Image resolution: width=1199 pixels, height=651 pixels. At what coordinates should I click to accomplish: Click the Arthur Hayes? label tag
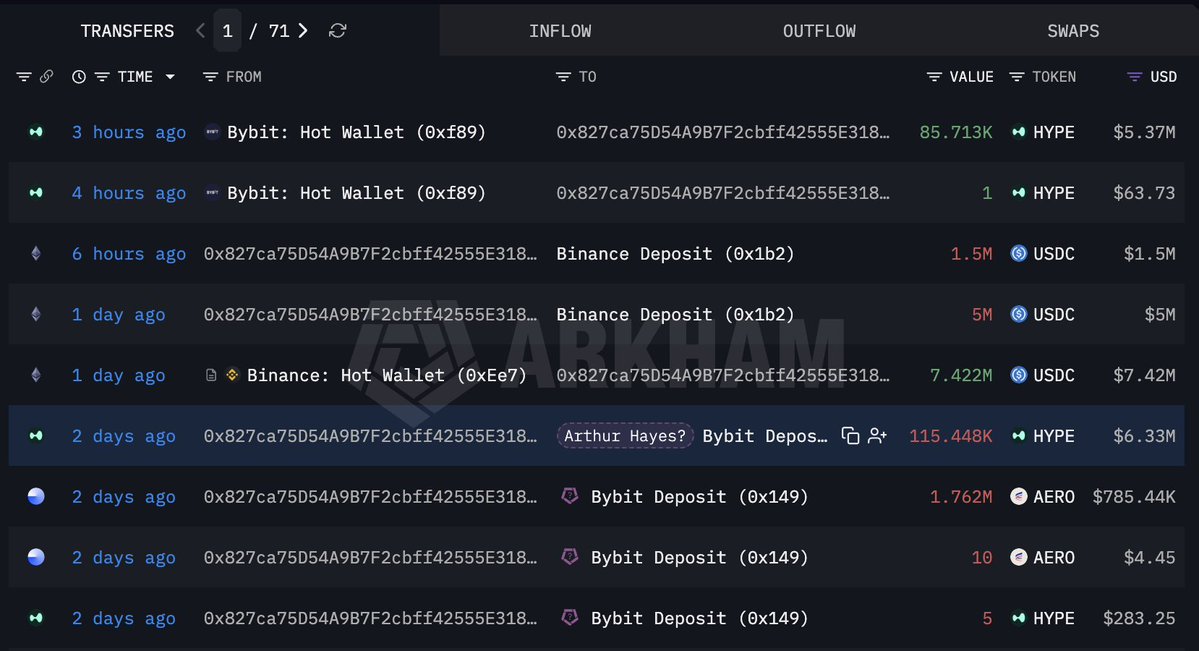[625, 435]
